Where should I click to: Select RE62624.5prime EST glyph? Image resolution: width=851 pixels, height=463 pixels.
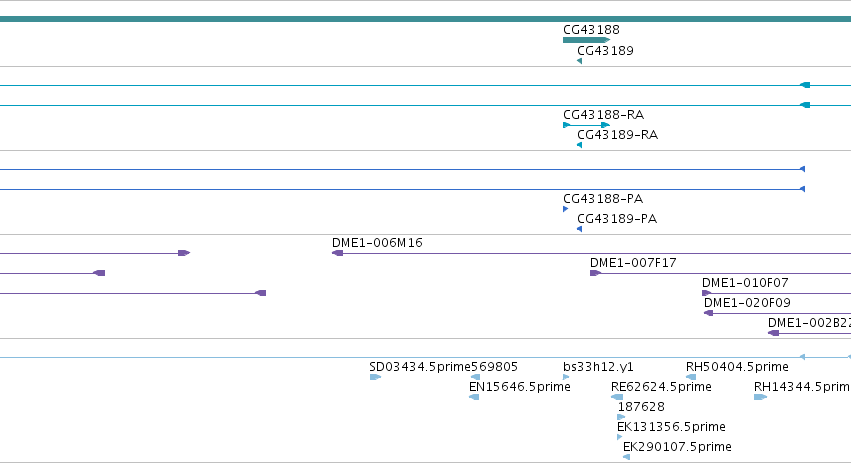click(x=617, y=397)
